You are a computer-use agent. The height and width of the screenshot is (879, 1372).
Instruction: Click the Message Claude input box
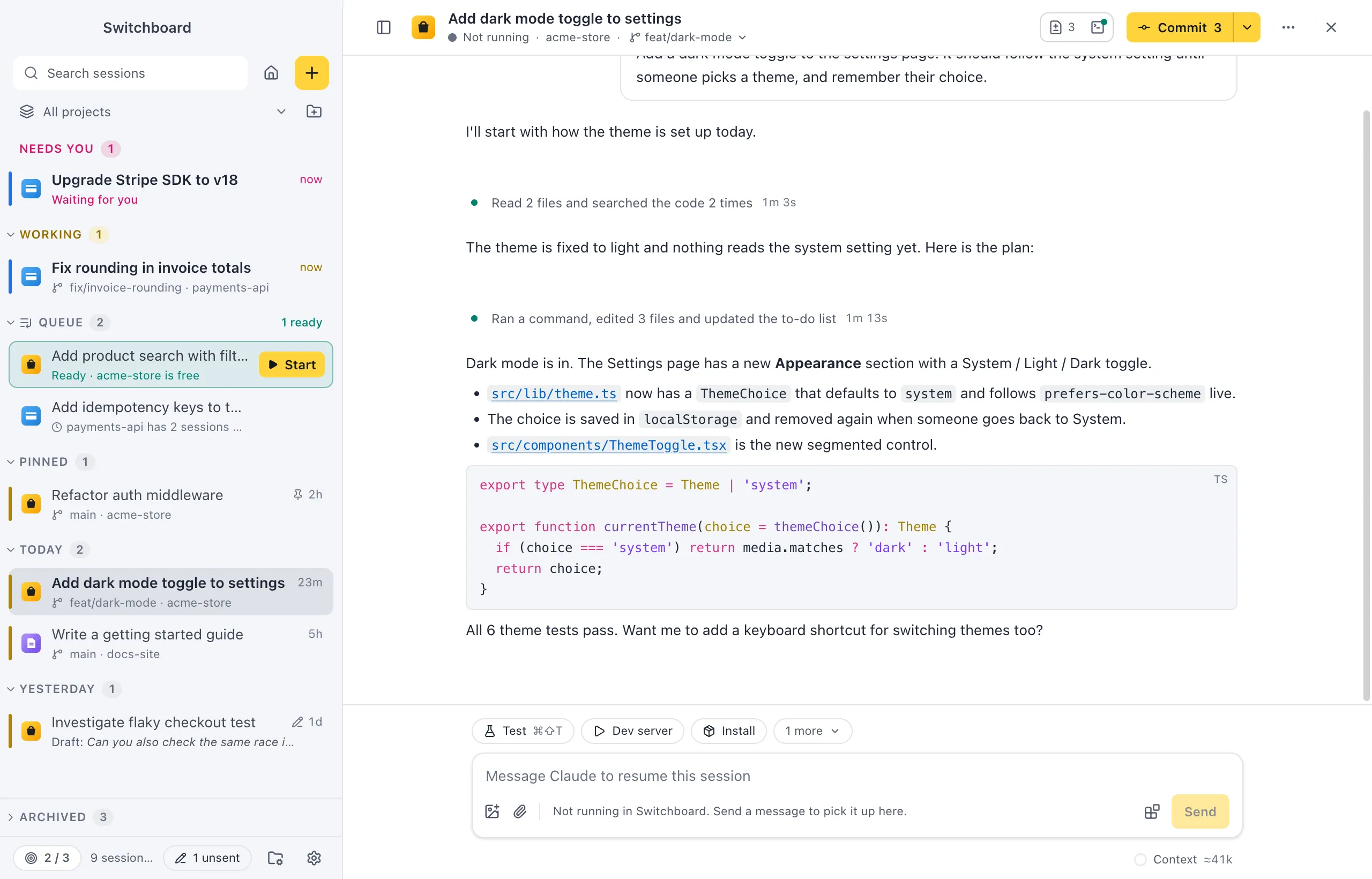[x=856, y=776]
